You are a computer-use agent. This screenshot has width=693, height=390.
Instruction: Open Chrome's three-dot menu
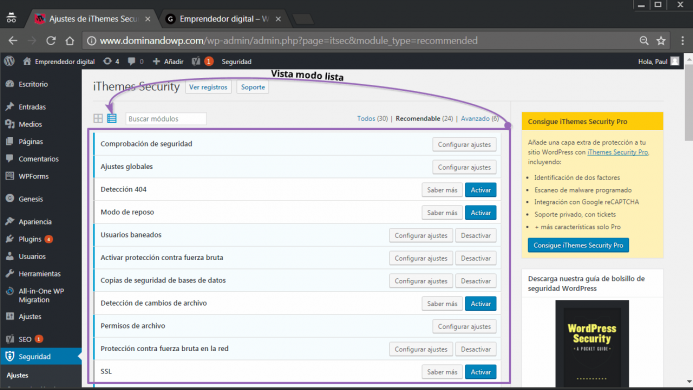tap(683, 41)
